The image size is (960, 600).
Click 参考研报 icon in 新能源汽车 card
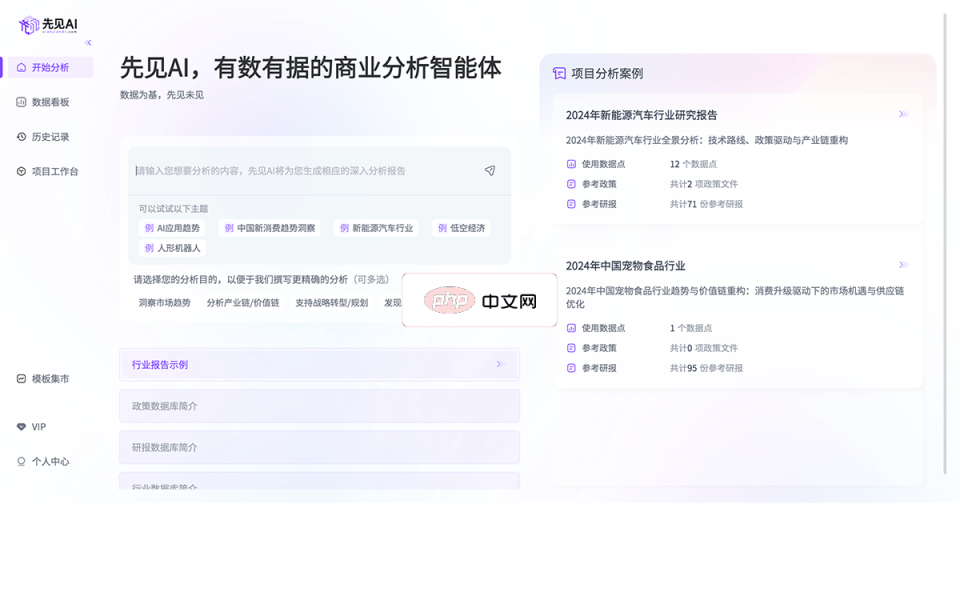[x=571, y=204]
